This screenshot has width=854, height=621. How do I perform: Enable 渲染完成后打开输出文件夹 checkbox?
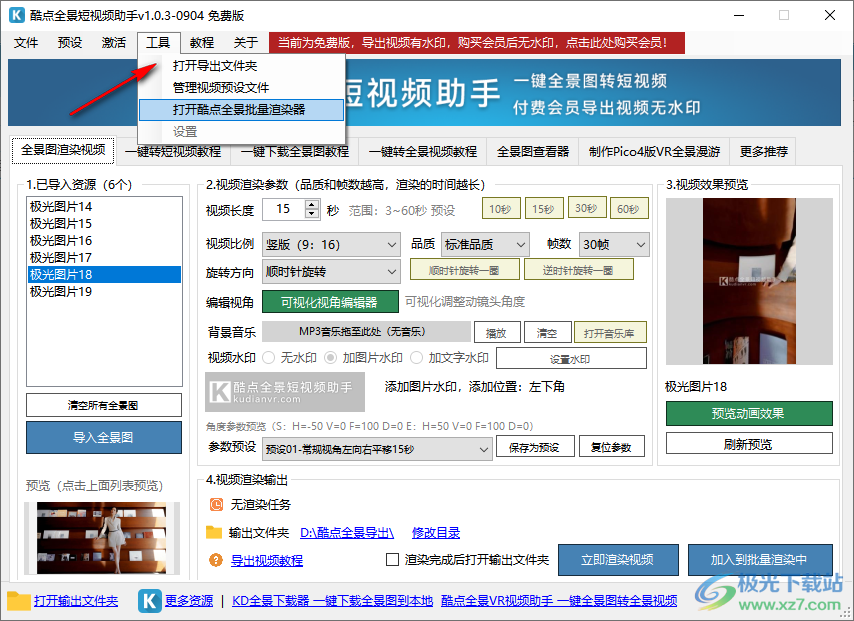393,560
